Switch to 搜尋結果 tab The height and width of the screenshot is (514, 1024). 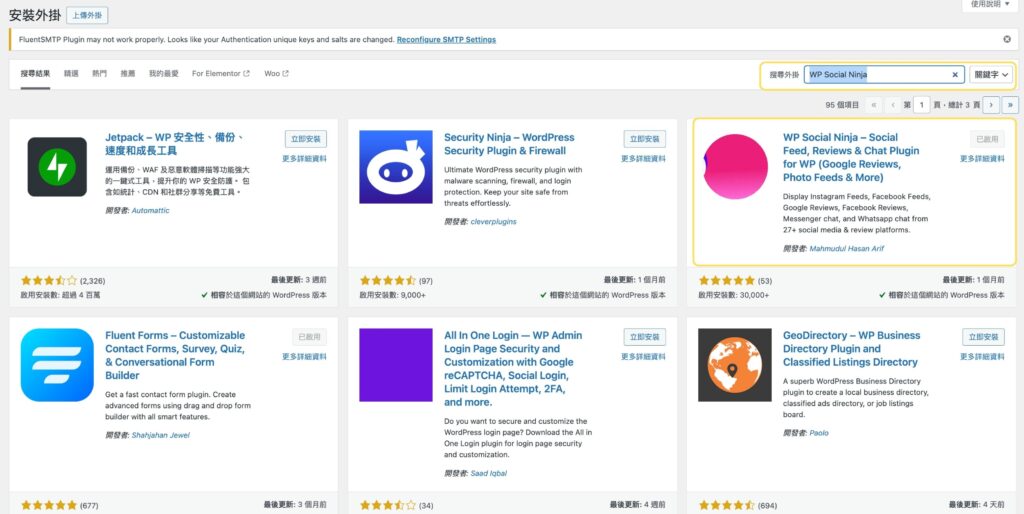(x=35, y=74)
